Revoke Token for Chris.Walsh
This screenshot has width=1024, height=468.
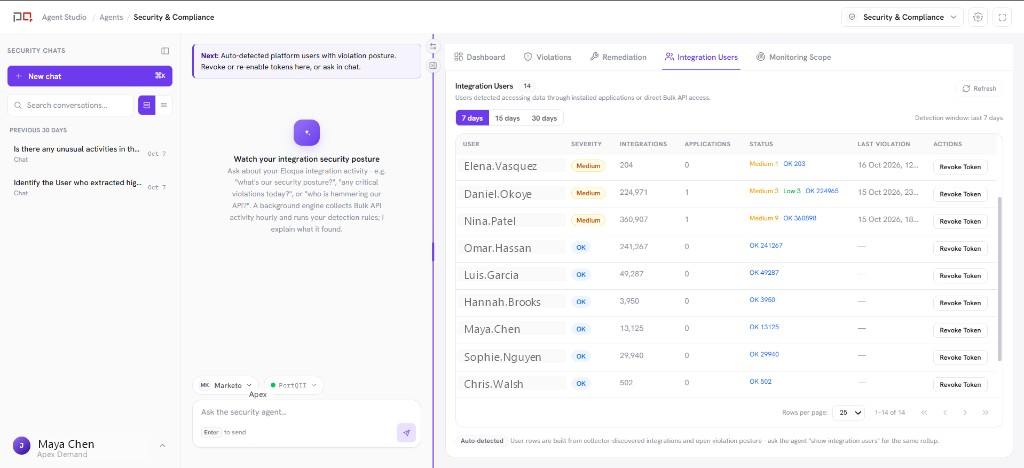(x=960, y=384)
